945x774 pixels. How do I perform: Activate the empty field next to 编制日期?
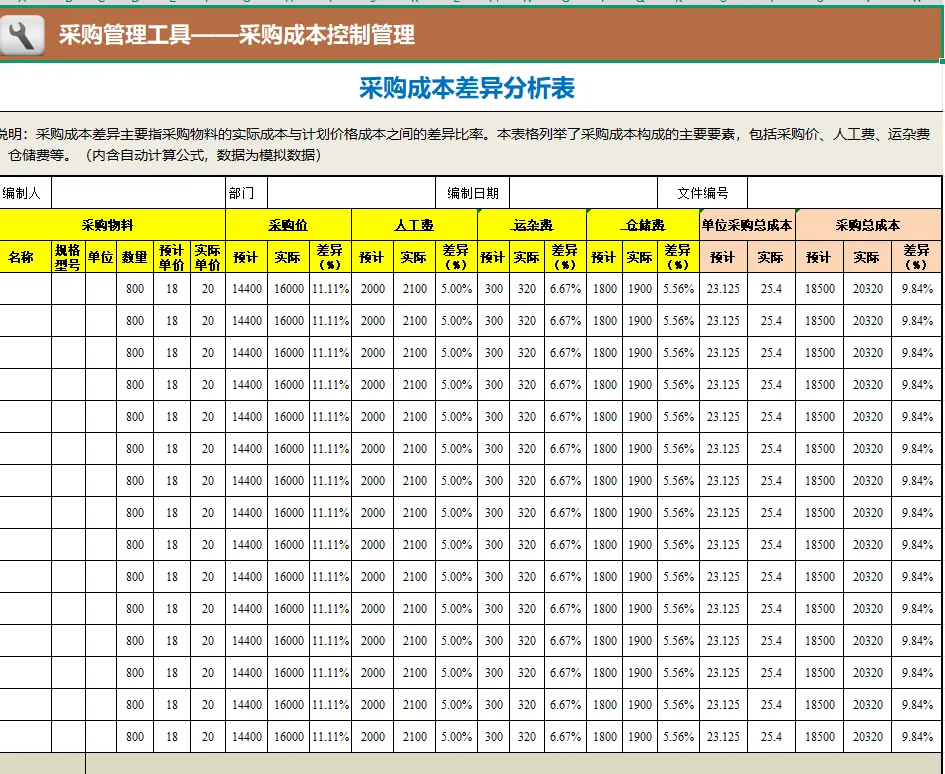point(583,193)
